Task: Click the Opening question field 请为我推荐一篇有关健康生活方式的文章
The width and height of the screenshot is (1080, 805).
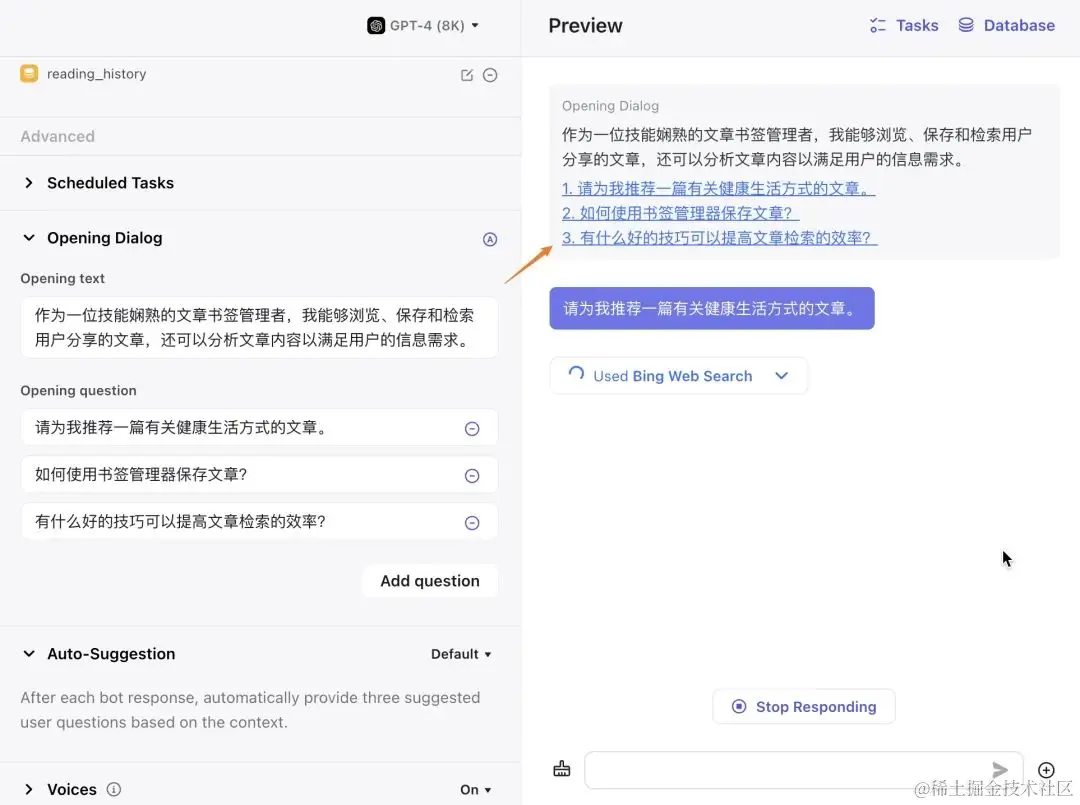Action: [x=259, y=427]
